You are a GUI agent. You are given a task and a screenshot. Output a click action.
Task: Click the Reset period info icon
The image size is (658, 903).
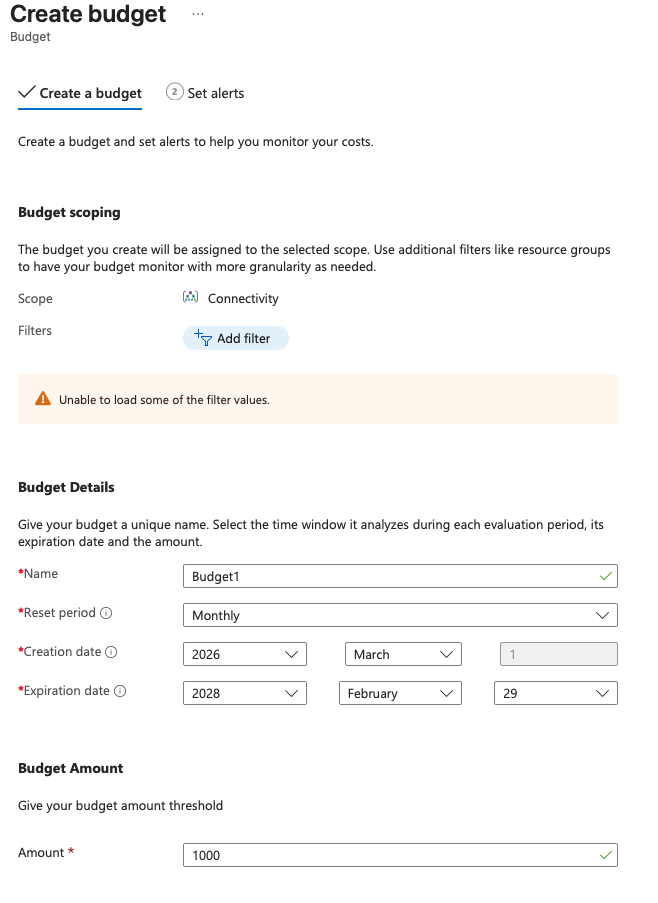(x=106, y=613)
